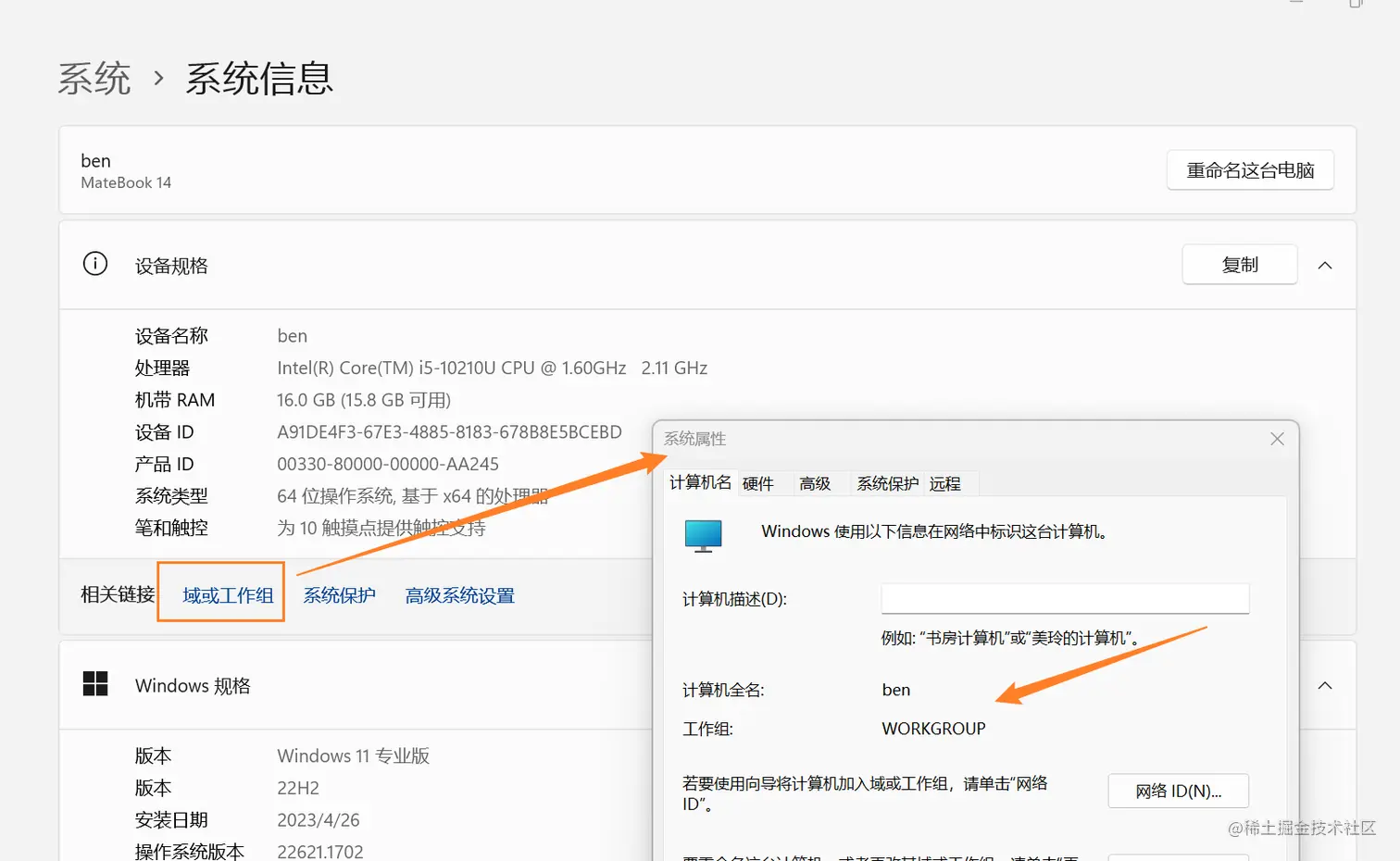
Task: Click the RAM value 16.0 GB (15.8 GB 可用)
Action: [x=364, y=400]
